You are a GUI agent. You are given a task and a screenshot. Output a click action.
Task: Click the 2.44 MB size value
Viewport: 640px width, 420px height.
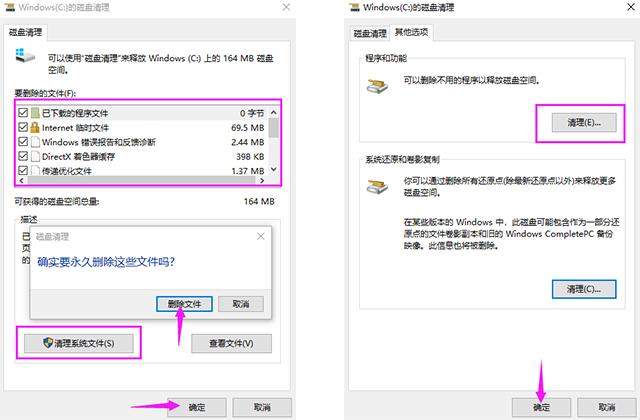[x=247, y=142]
